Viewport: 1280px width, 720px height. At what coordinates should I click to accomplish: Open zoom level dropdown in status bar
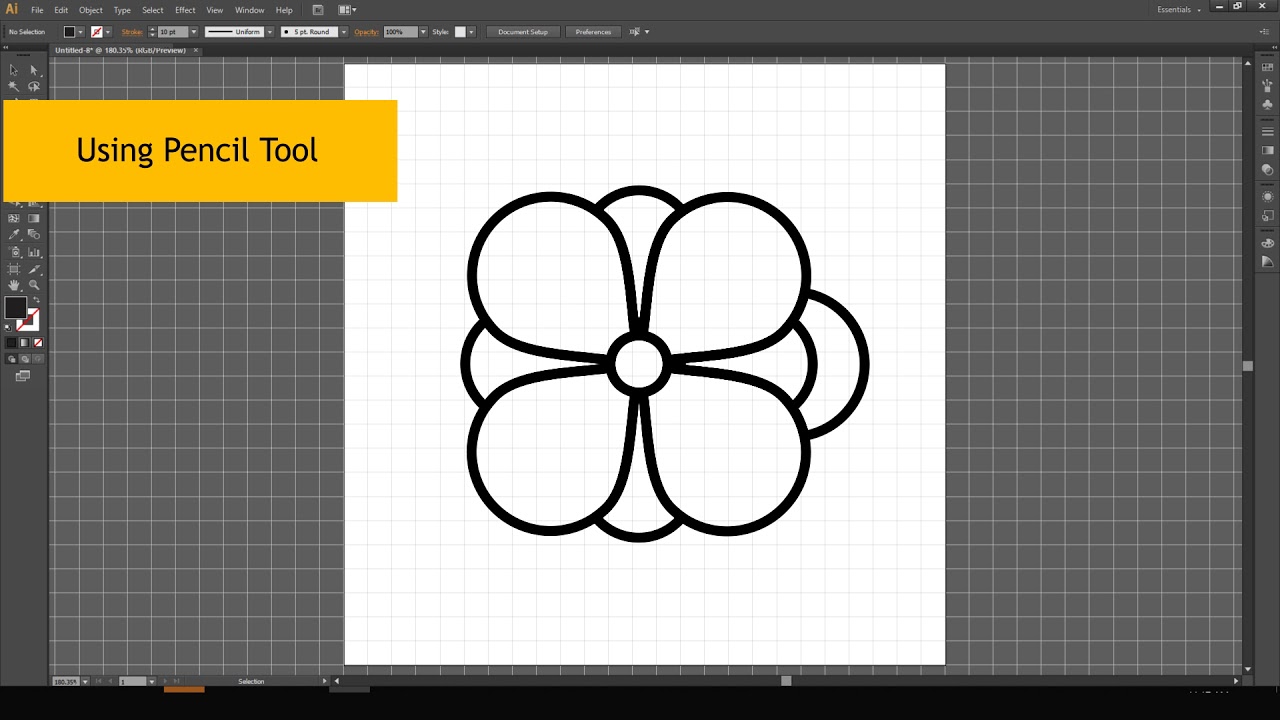point(84,681)
